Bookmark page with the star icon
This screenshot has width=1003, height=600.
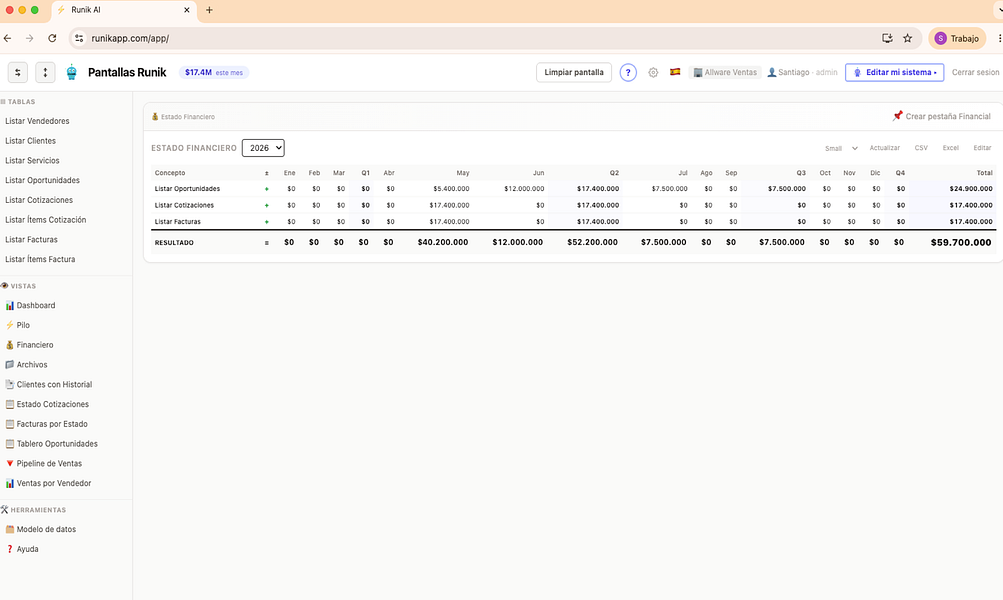(907, 38)
